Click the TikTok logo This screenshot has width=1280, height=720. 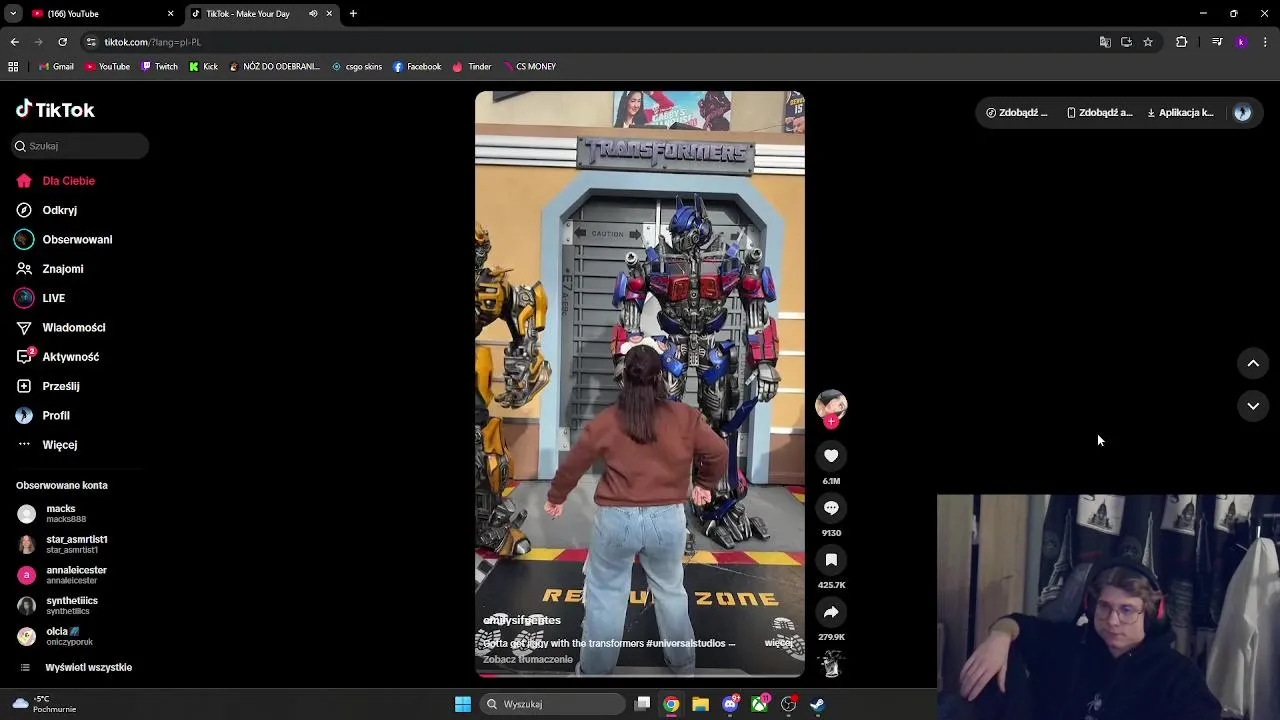55,110
